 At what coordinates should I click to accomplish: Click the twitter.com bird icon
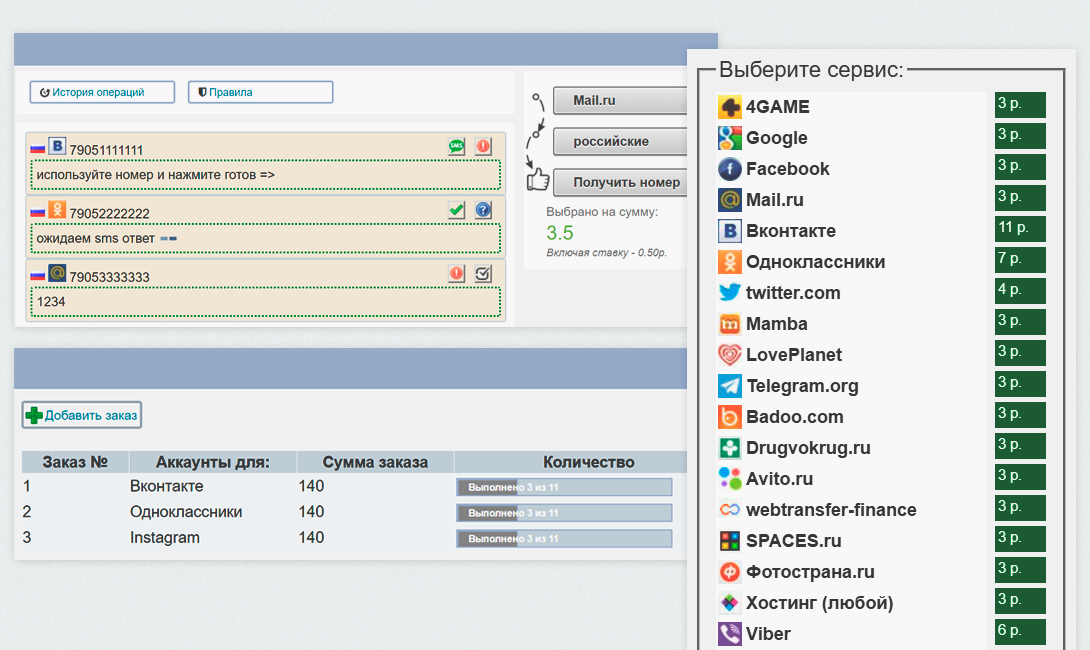click(729, 293)
